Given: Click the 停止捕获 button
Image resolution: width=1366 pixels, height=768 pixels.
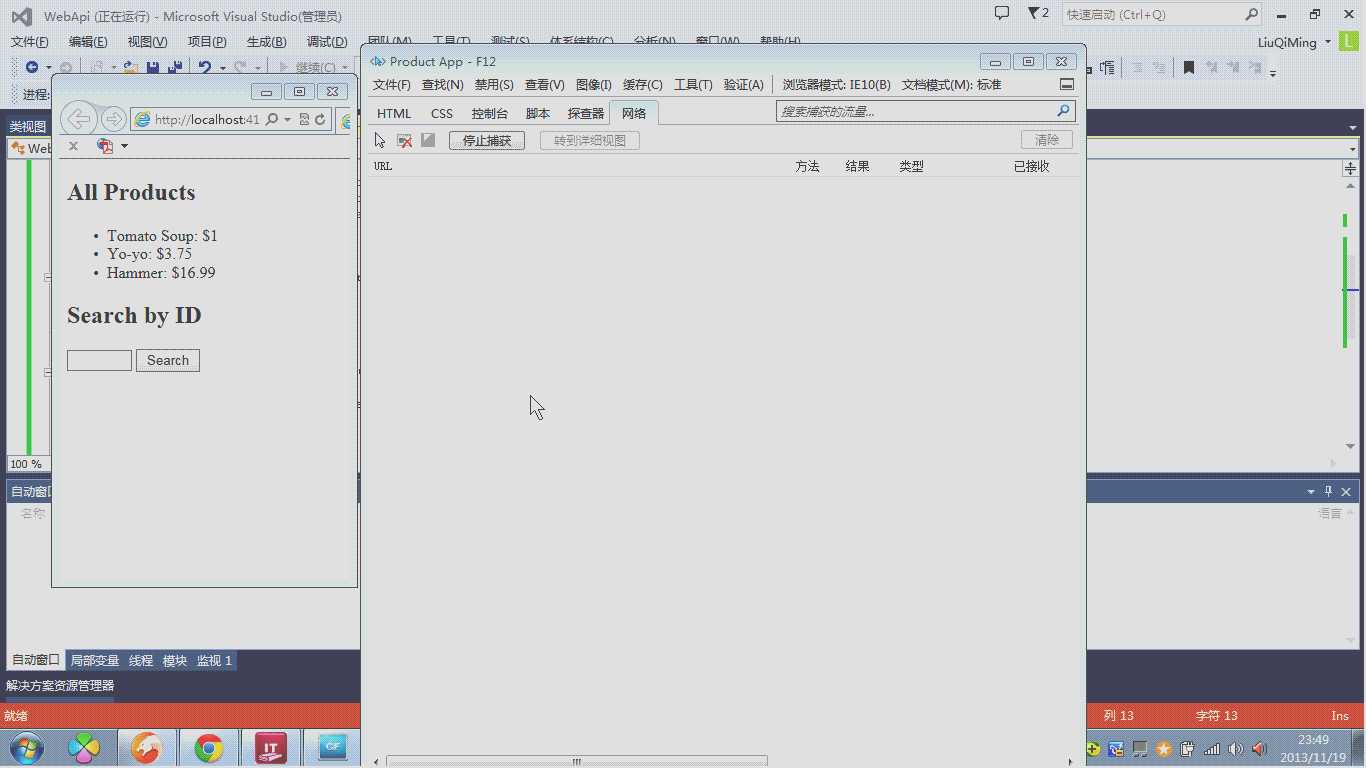Looking at the screenshot, I should (487, 141).
